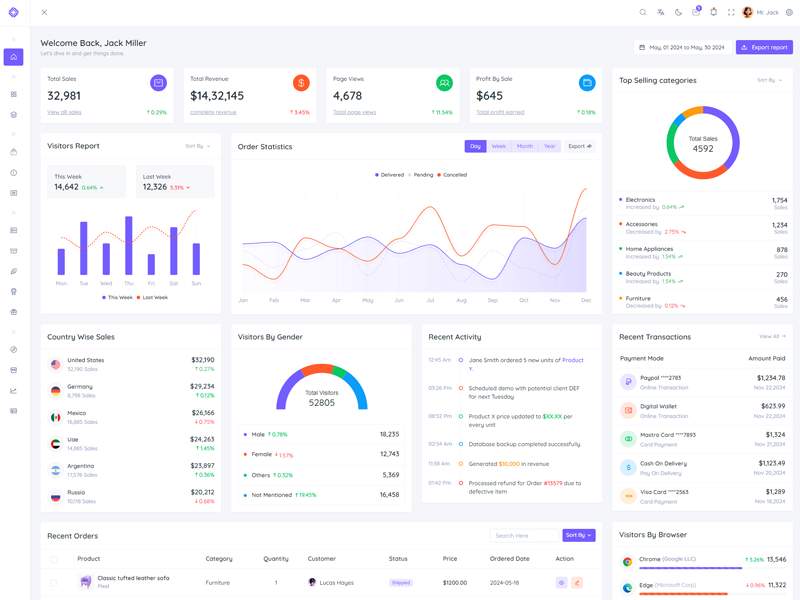Check the Classic tufted leather sofa row

(x=54, y=582)
